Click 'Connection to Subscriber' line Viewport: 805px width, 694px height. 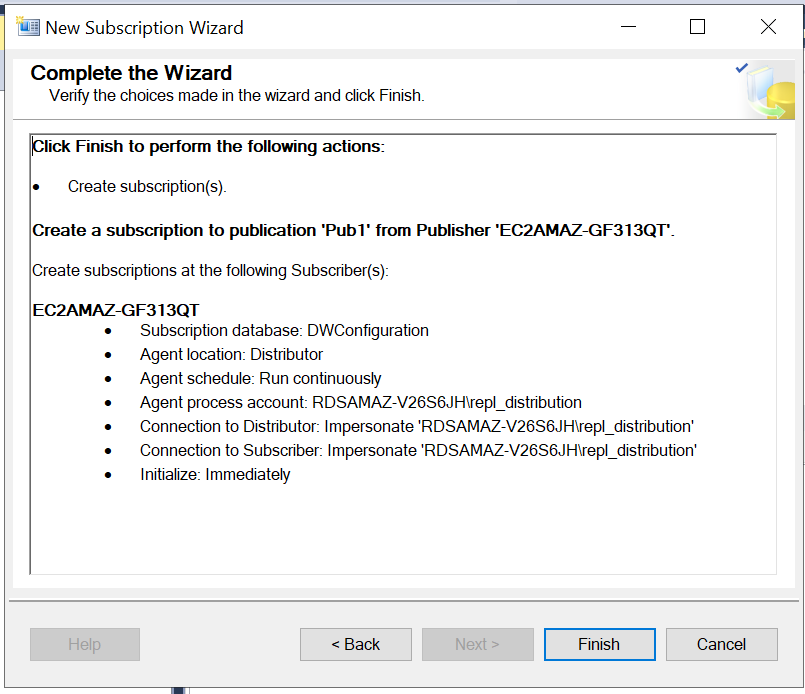click(418, 451)
